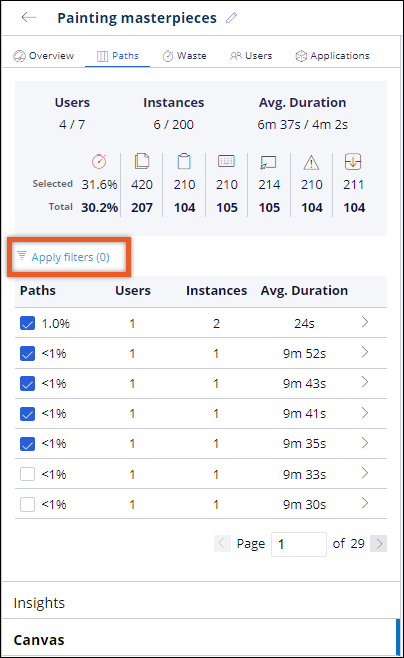The image size is (404, 658).
Task: Check the path with 9m 30s duration
Action: tap(28, 504)
